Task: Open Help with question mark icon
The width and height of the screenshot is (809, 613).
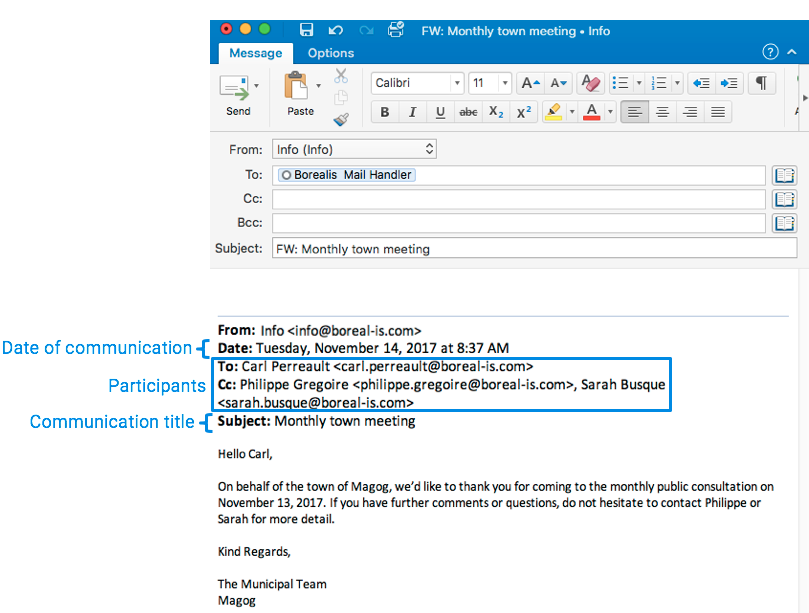Action: point(770,52)
